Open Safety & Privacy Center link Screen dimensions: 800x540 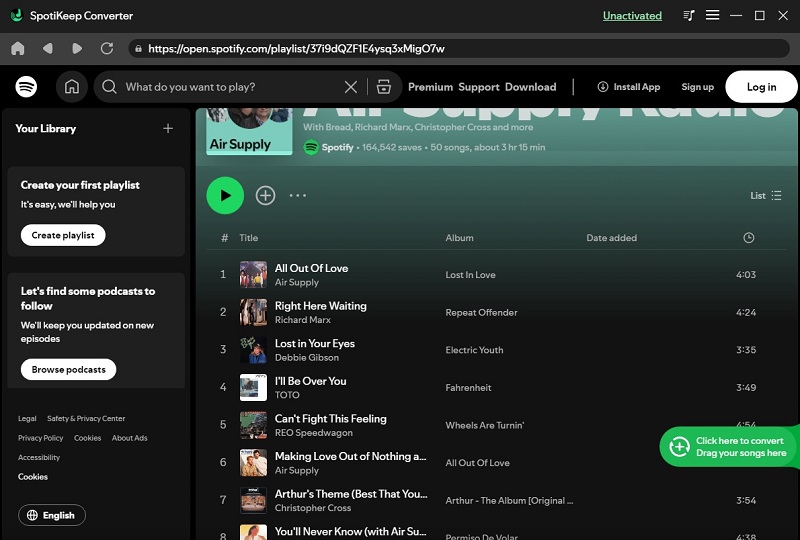tap(86, 419)
